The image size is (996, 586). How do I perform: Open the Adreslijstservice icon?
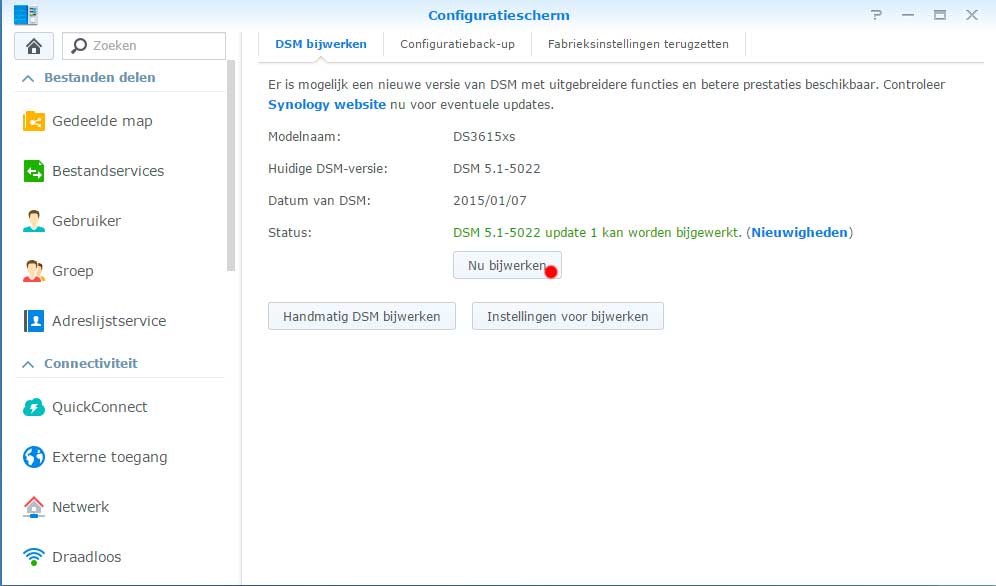click(x=34, y=321)
